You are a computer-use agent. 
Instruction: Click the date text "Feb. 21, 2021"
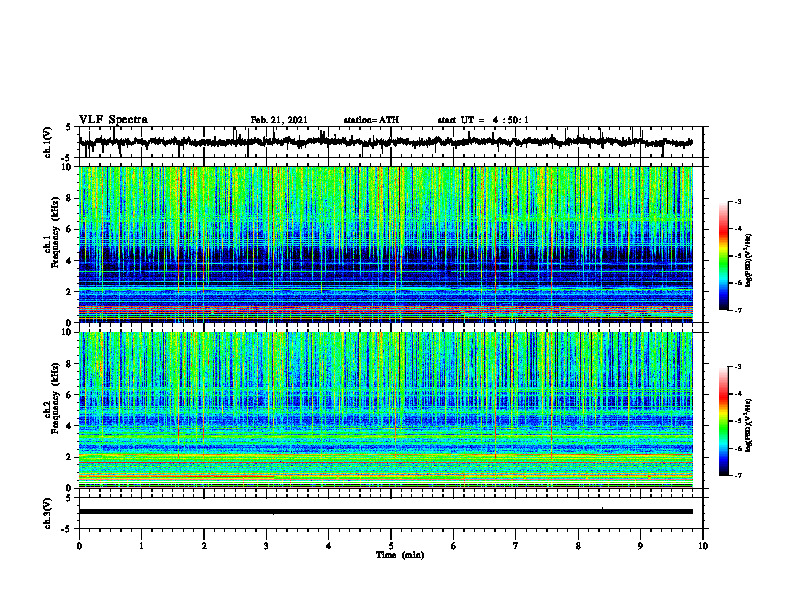pos(279,120)
